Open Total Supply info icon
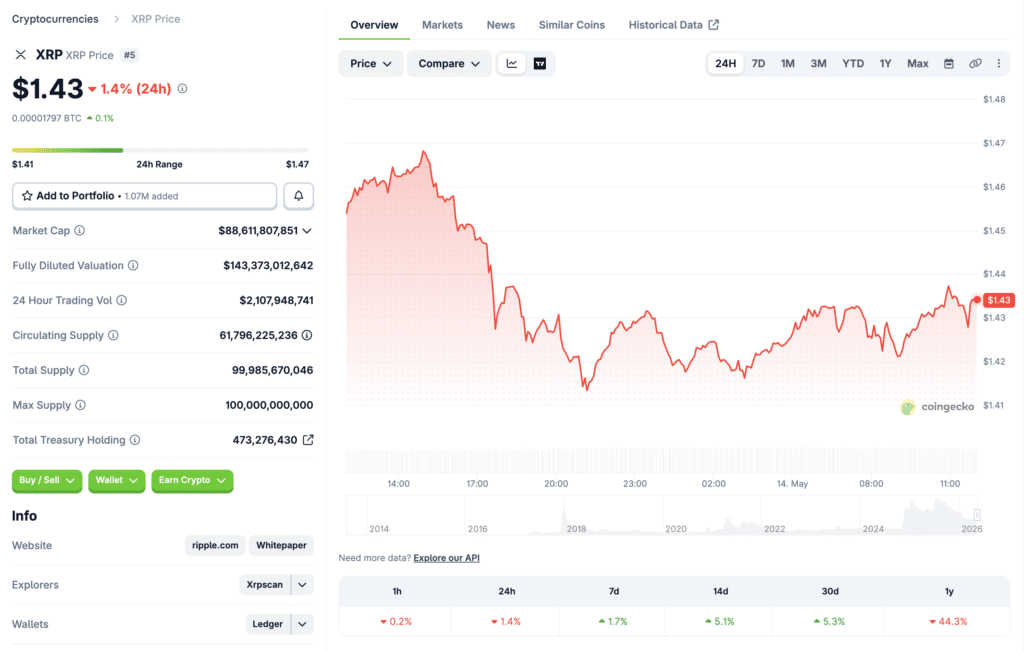This screenshot has width=1024, height=652. tap(84, 370)
